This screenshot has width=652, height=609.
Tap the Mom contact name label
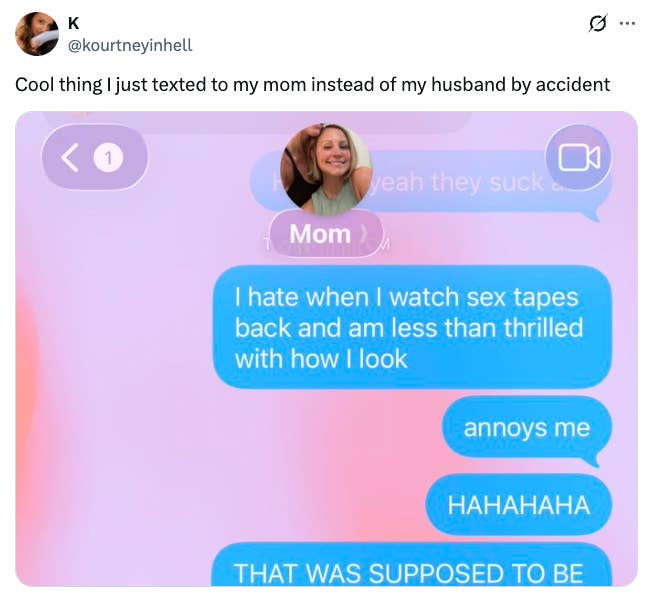tap(320, 234)
